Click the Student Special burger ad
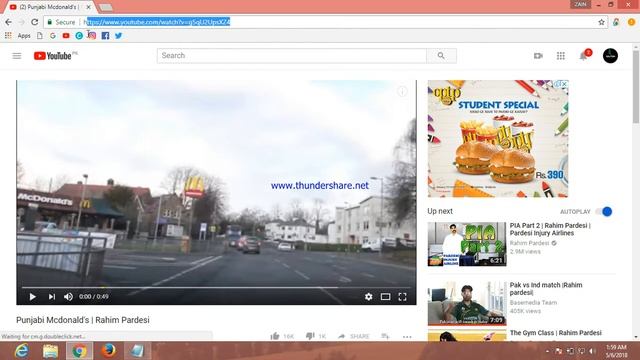Screen dimensions: 640x360 coord(498,138)
